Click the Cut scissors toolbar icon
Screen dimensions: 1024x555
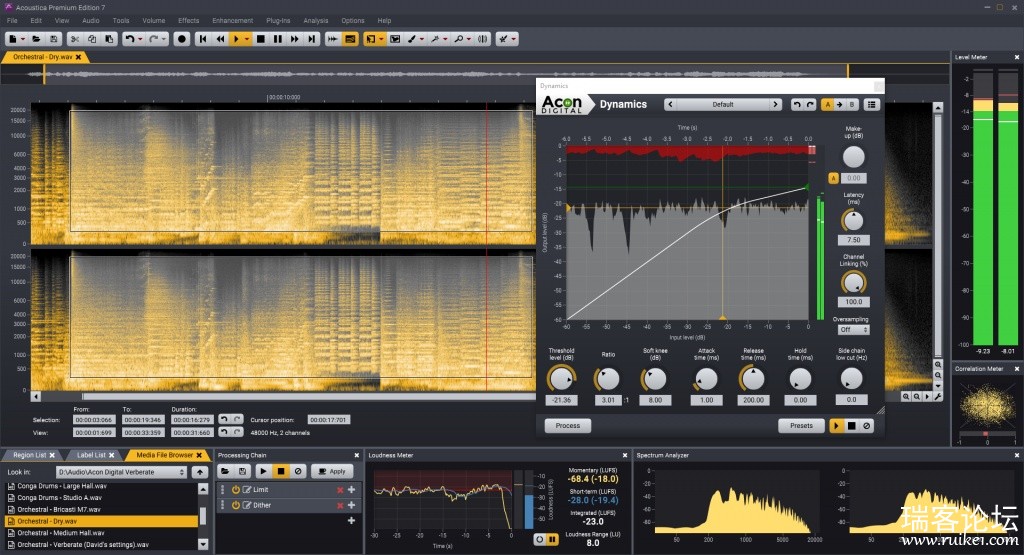tap(75, 39)
